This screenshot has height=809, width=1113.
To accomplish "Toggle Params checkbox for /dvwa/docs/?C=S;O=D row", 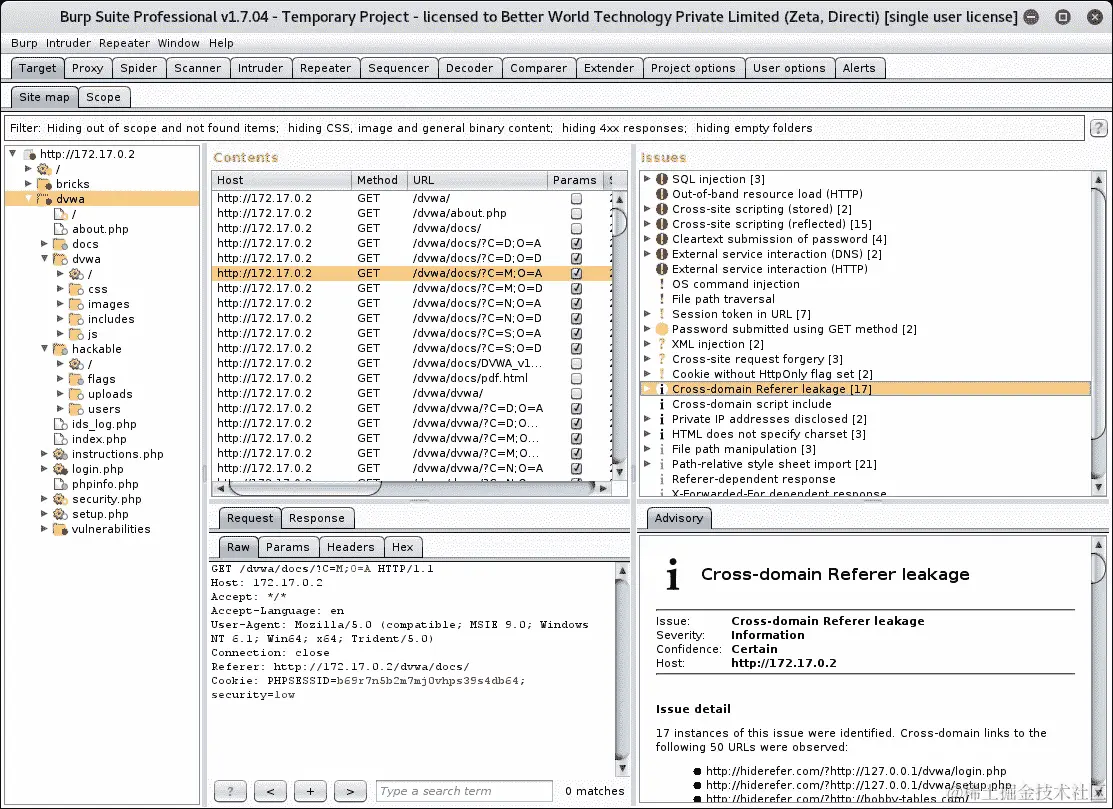I will click(x=576, y=348).
